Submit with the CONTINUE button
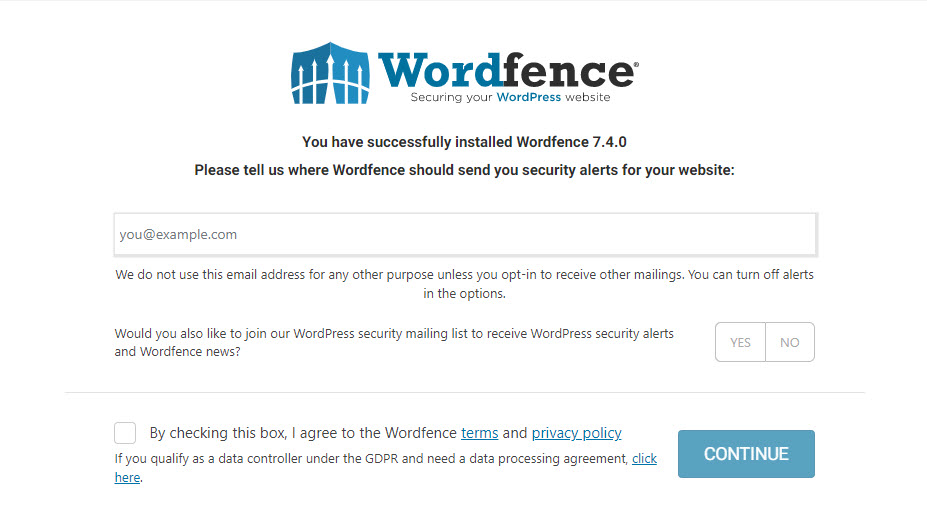The height and width of the screenshot is (526, 927). click(x=746, y=454)
